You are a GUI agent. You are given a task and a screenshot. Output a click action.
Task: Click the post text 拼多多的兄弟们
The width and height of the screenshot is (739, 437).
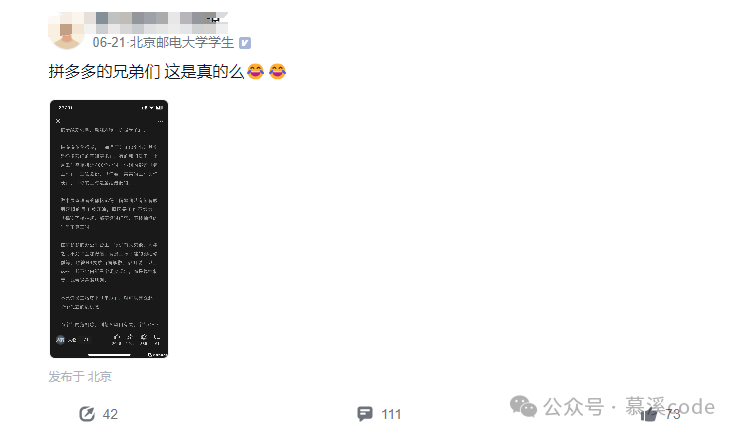(105, 72)
